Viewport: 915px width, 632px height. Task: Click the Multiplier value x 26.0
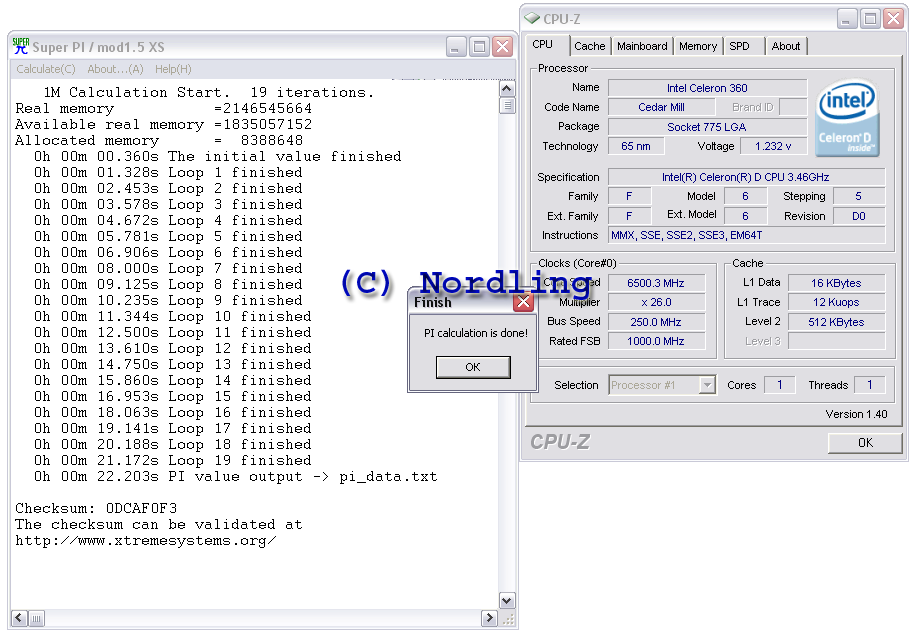coord(656,302)
